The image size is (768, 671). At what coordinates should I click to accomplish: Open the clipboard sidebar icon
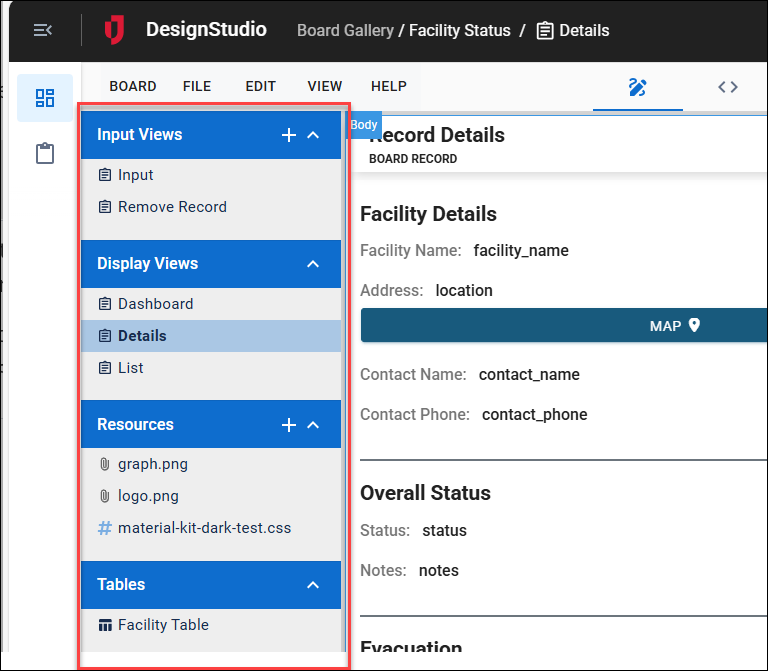coord(45,153)
